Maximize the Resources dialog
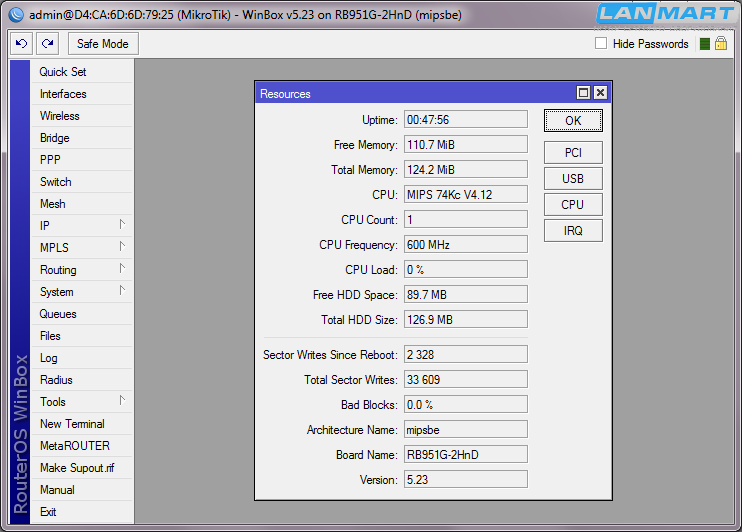The image size is (742, 532). click(x=583, y=93)
